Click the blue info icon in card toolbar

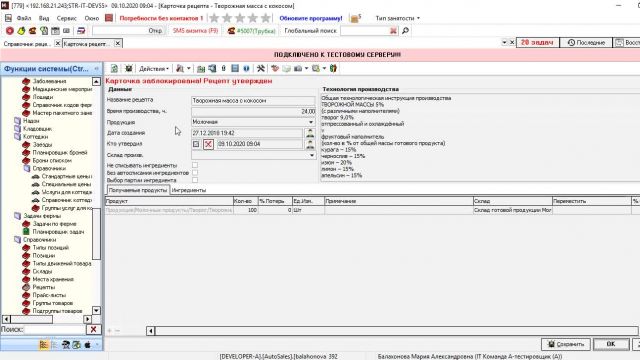coord(246,69)
